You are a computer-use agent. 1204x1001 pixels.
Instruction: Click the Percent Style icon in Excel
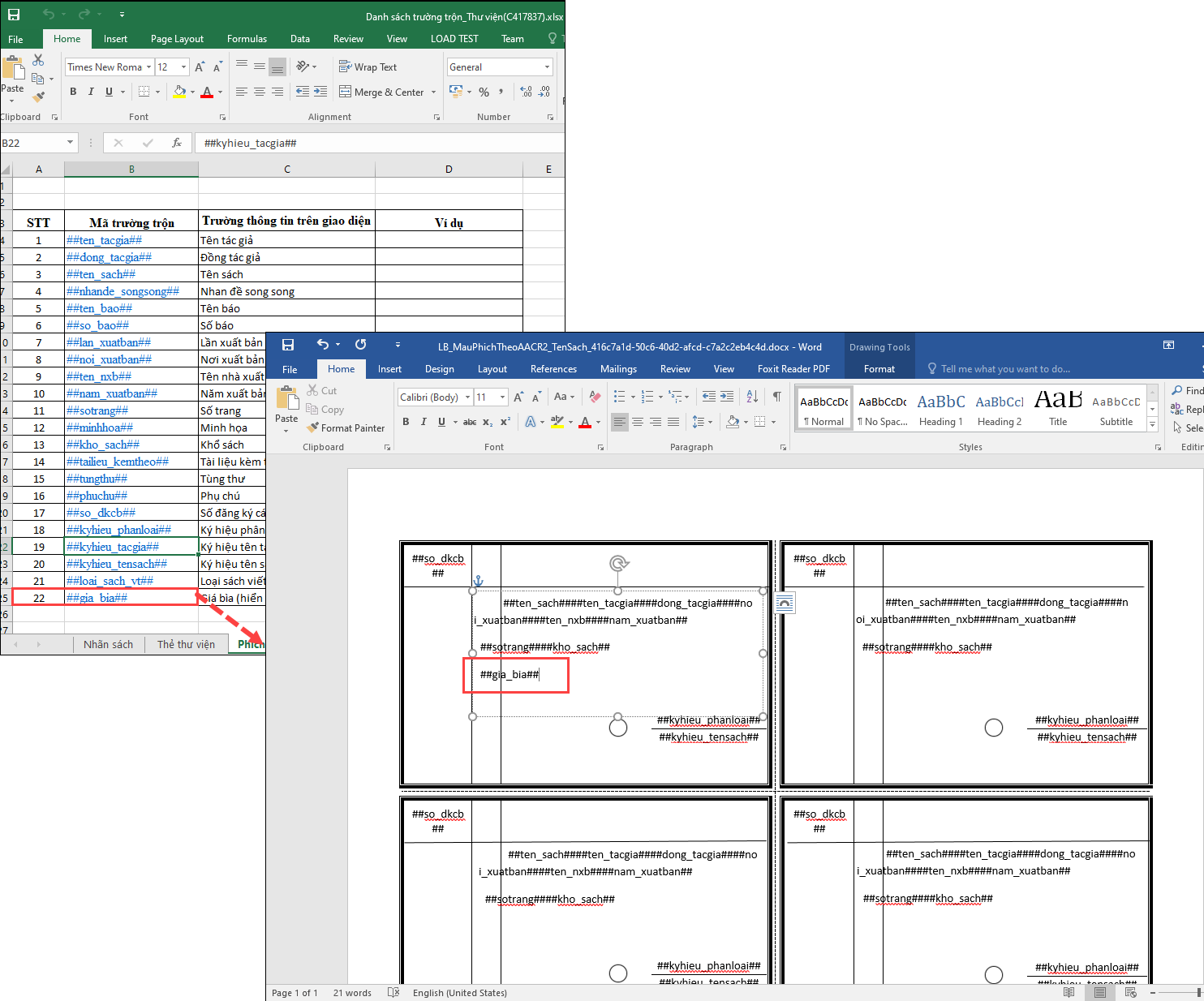pos(484,92)
